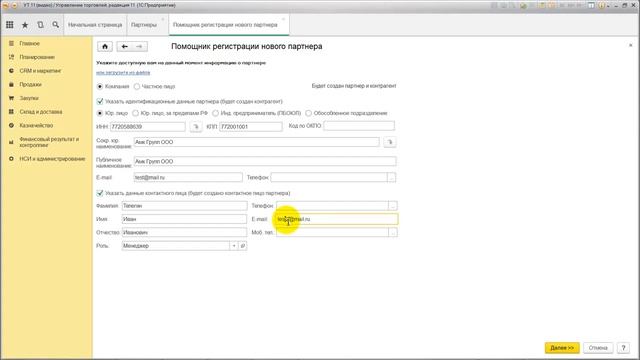Open Казначейство section in sidebar
The height and width of the screenshot is (360, 640).
[x=36, y=125]
